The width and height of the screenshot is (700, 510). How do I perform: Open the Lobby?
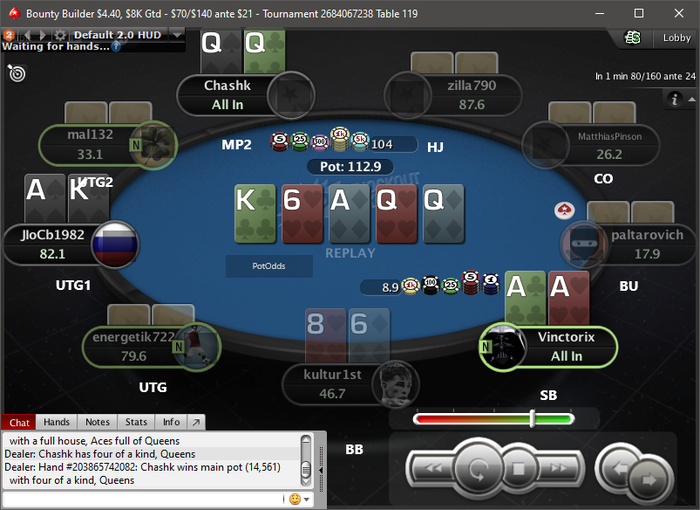point(676,38)
